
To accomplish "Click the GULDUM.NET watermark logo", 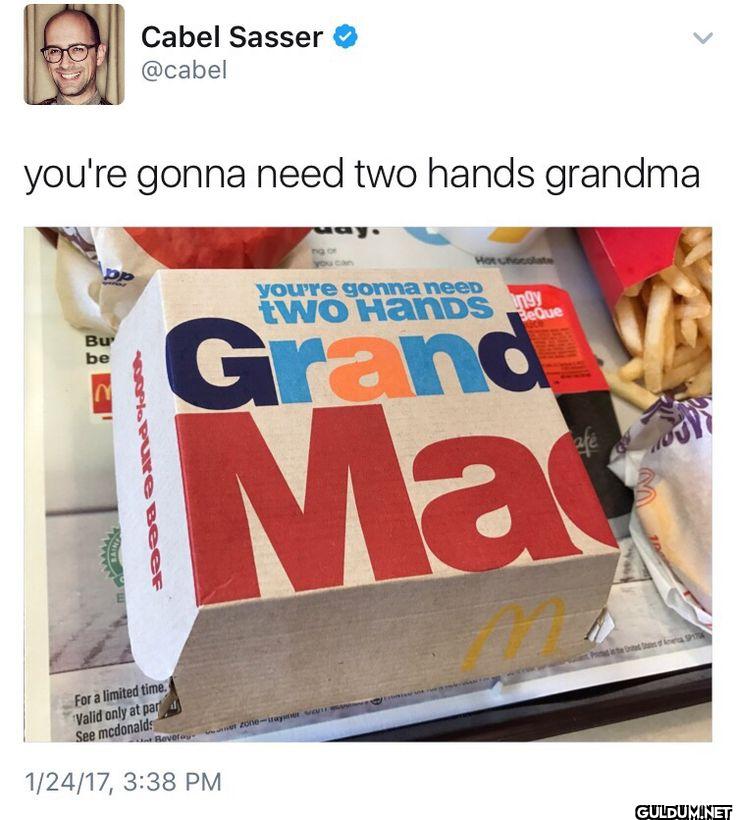I will (683, 812).
